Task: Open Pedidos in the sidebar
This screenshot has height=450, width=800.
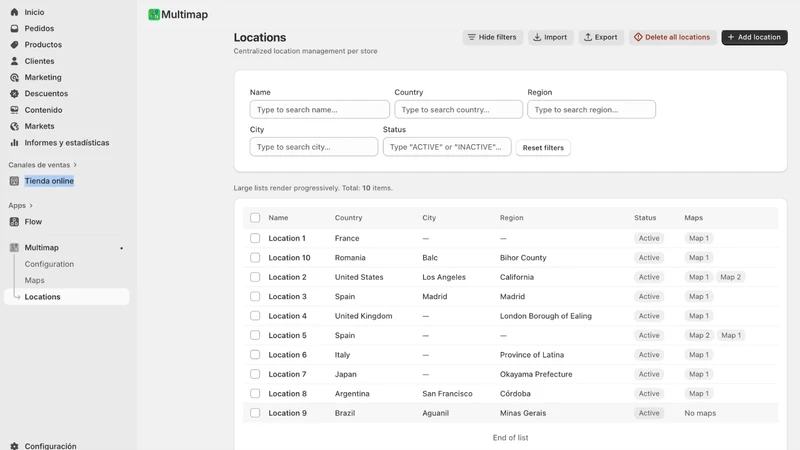Action: (x=39, y=28)
